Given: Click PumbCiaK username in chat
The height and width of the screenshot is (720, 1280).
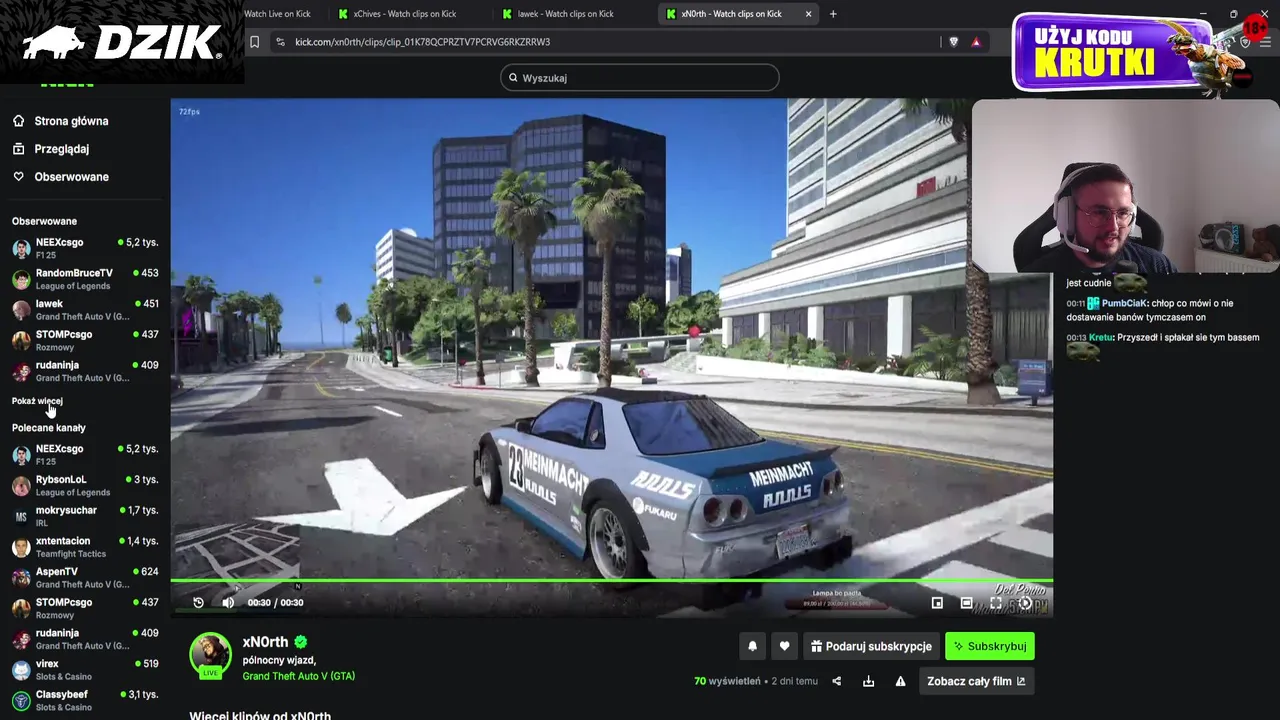Looking at the screenshot, I should point(1124,303).
